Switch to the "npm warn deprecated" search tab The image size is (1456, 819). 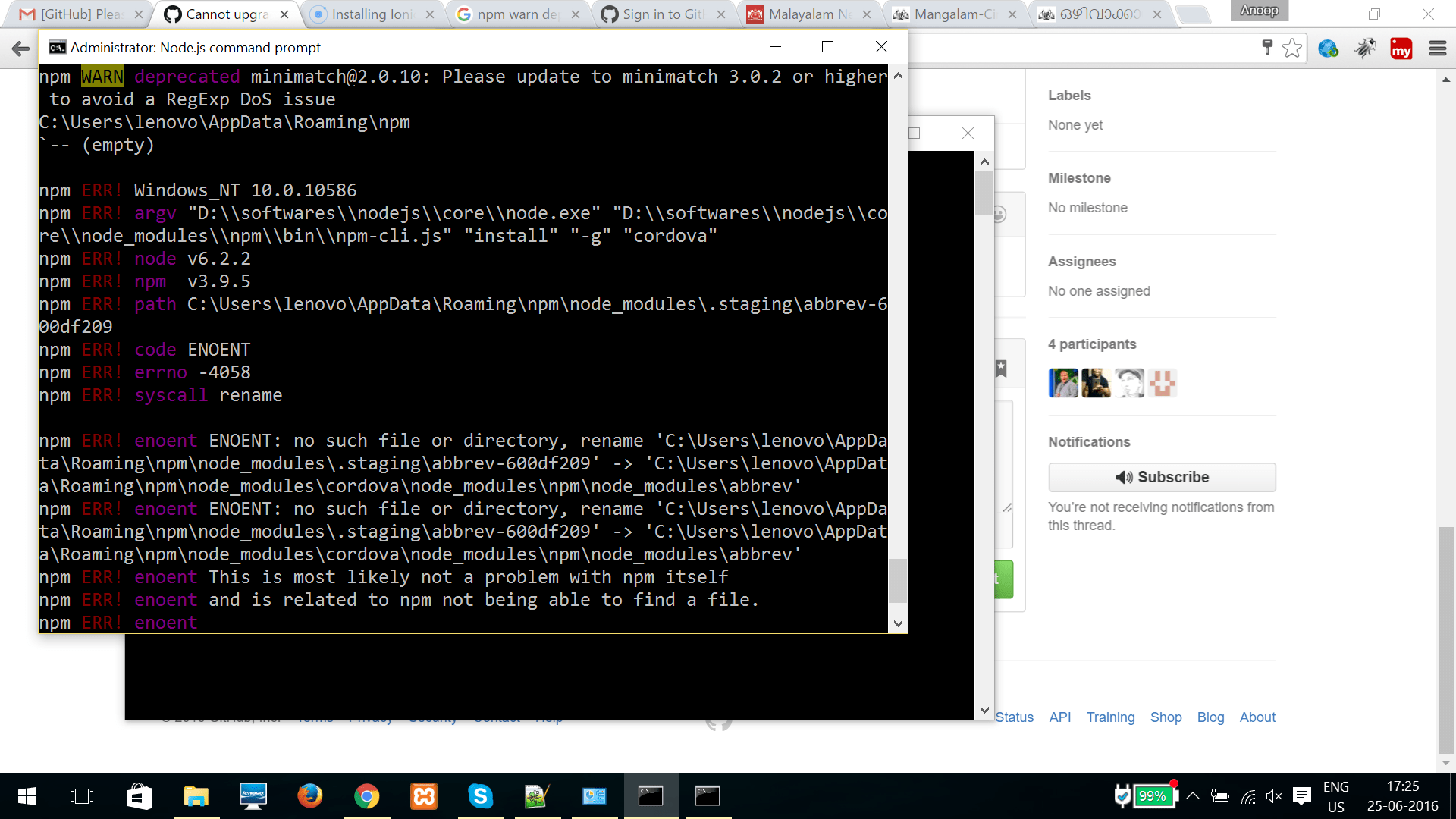516,13
